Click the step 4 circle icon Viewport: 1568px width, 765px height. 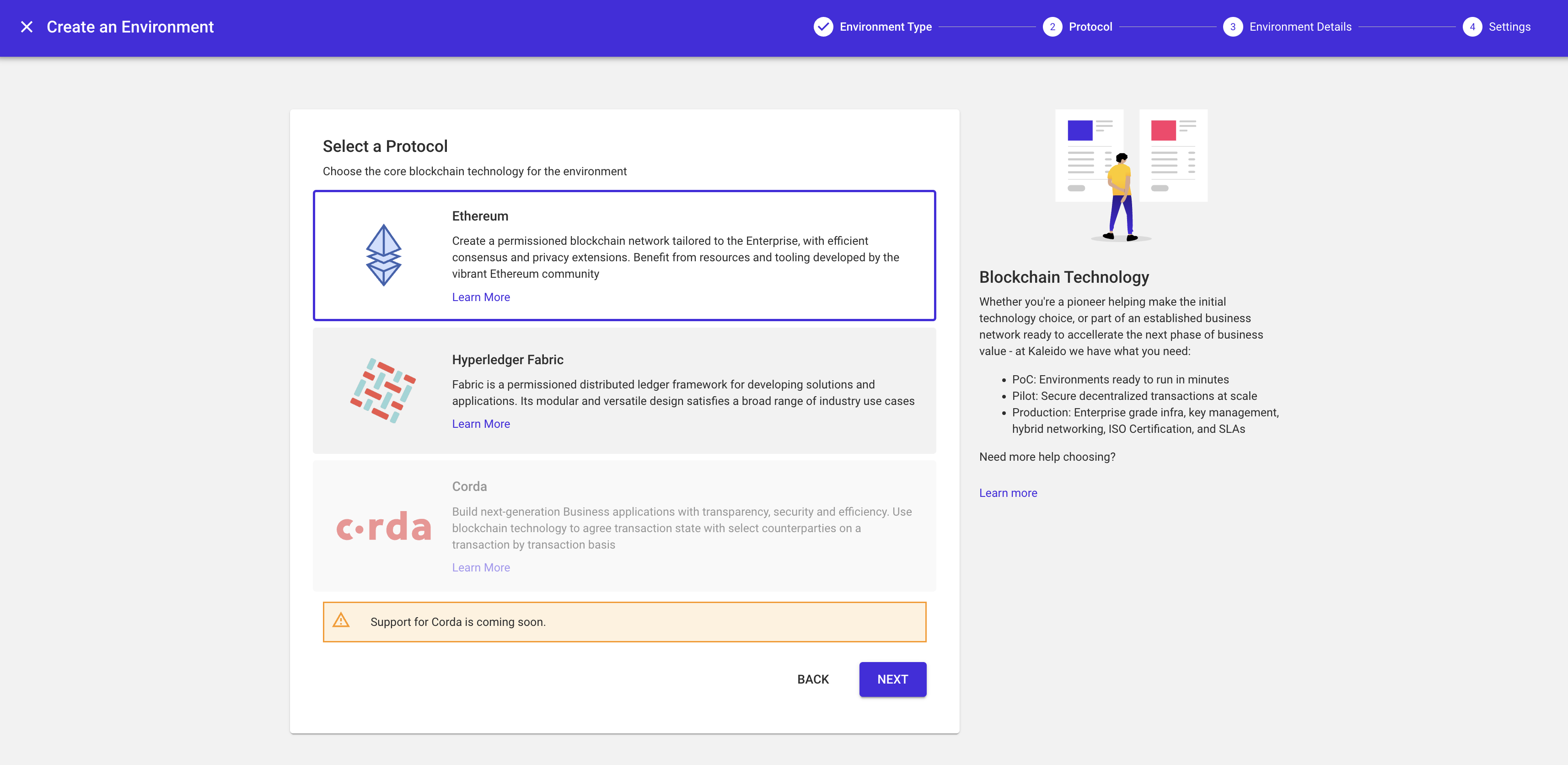[x=1472, y=27]
